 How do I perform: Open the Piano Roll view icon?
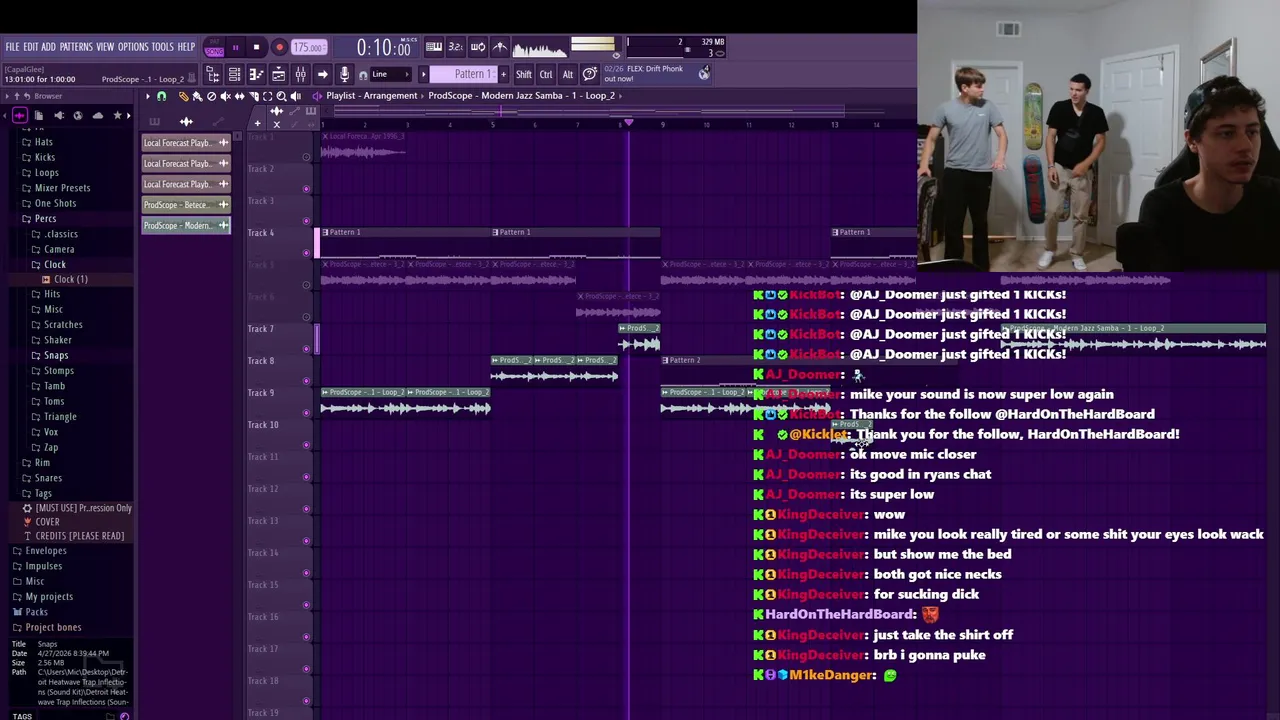[256, 74]
